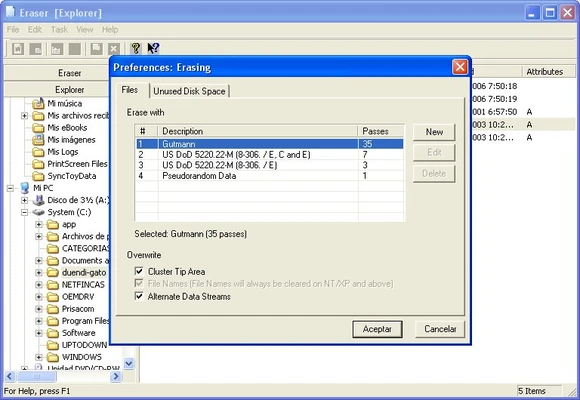This screenshot has width=580, height=400.
Task: Click the Mis eBooks folder icon
Action: 38,128
